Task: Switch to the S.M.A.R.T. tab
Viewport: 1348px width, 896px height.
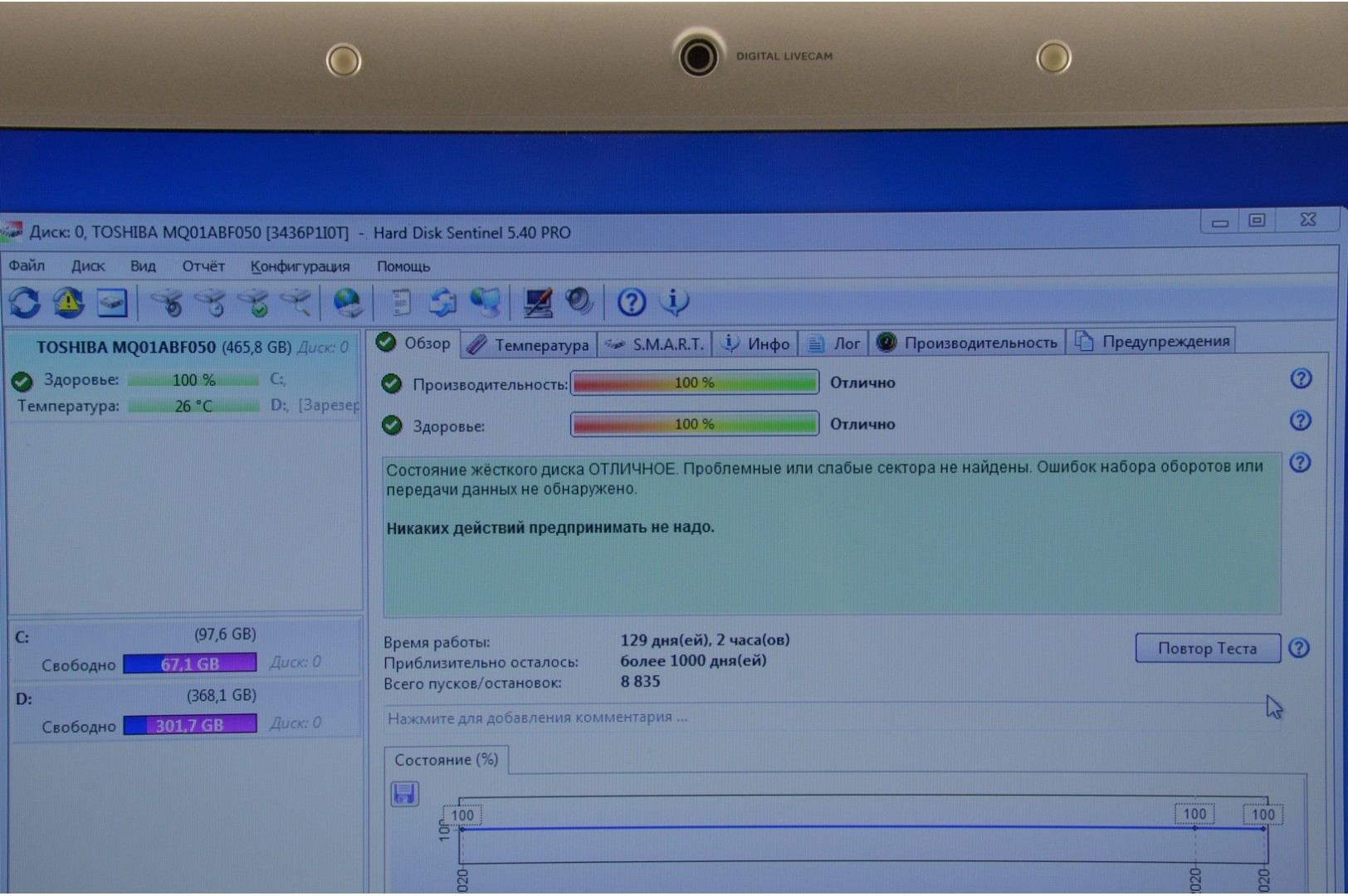Action: point(656,344)
